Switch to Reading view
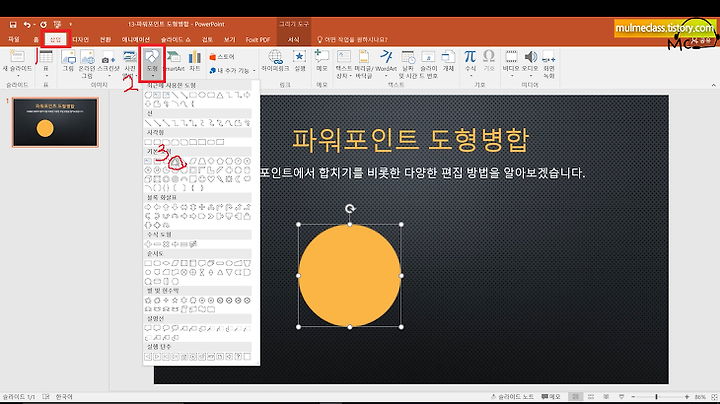The width and height of the screenshot is (720, 404). [x=606, y=397]
